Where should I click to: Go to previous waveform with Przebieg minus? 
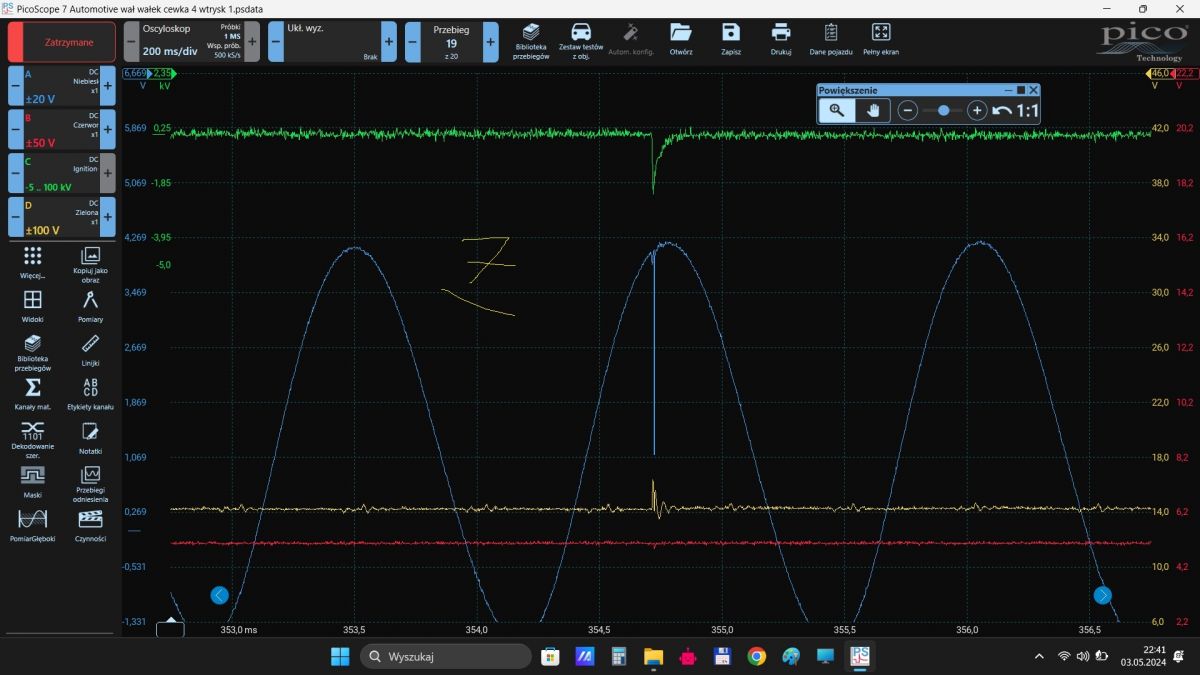[412, 42]
